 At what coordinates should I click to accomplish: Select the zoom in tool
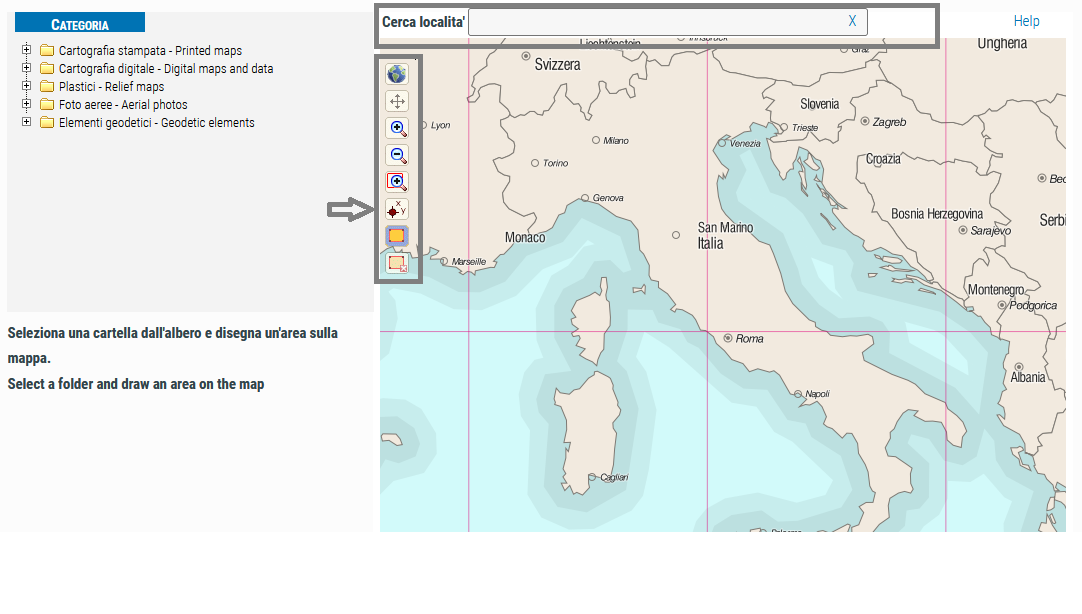click(397, 128)
